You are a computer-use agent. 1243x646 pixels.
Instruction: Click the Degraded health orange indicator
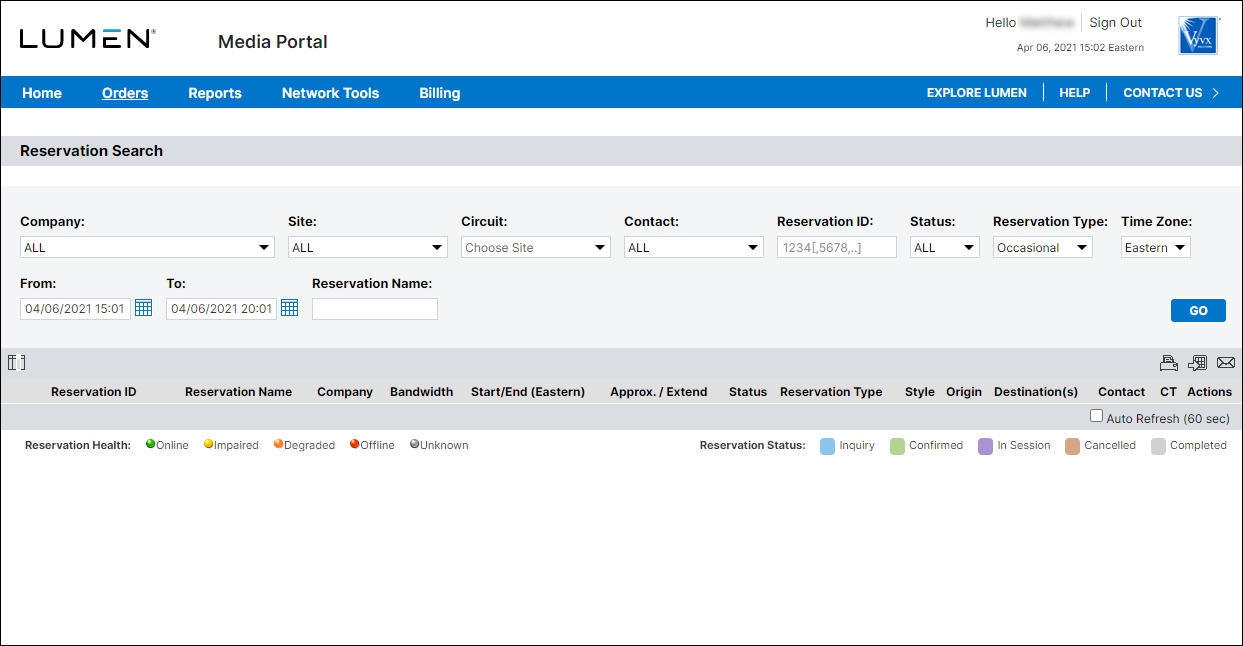point(278,444)
